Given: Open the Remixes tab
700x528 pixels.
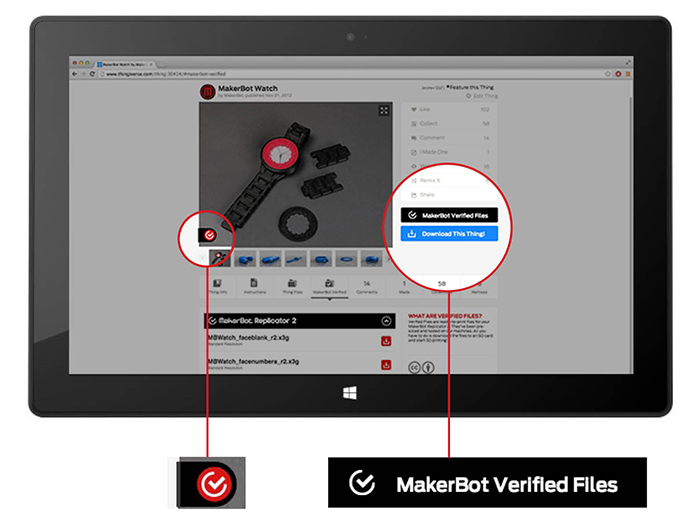Looking at the screenshot, I should (479, 286).
